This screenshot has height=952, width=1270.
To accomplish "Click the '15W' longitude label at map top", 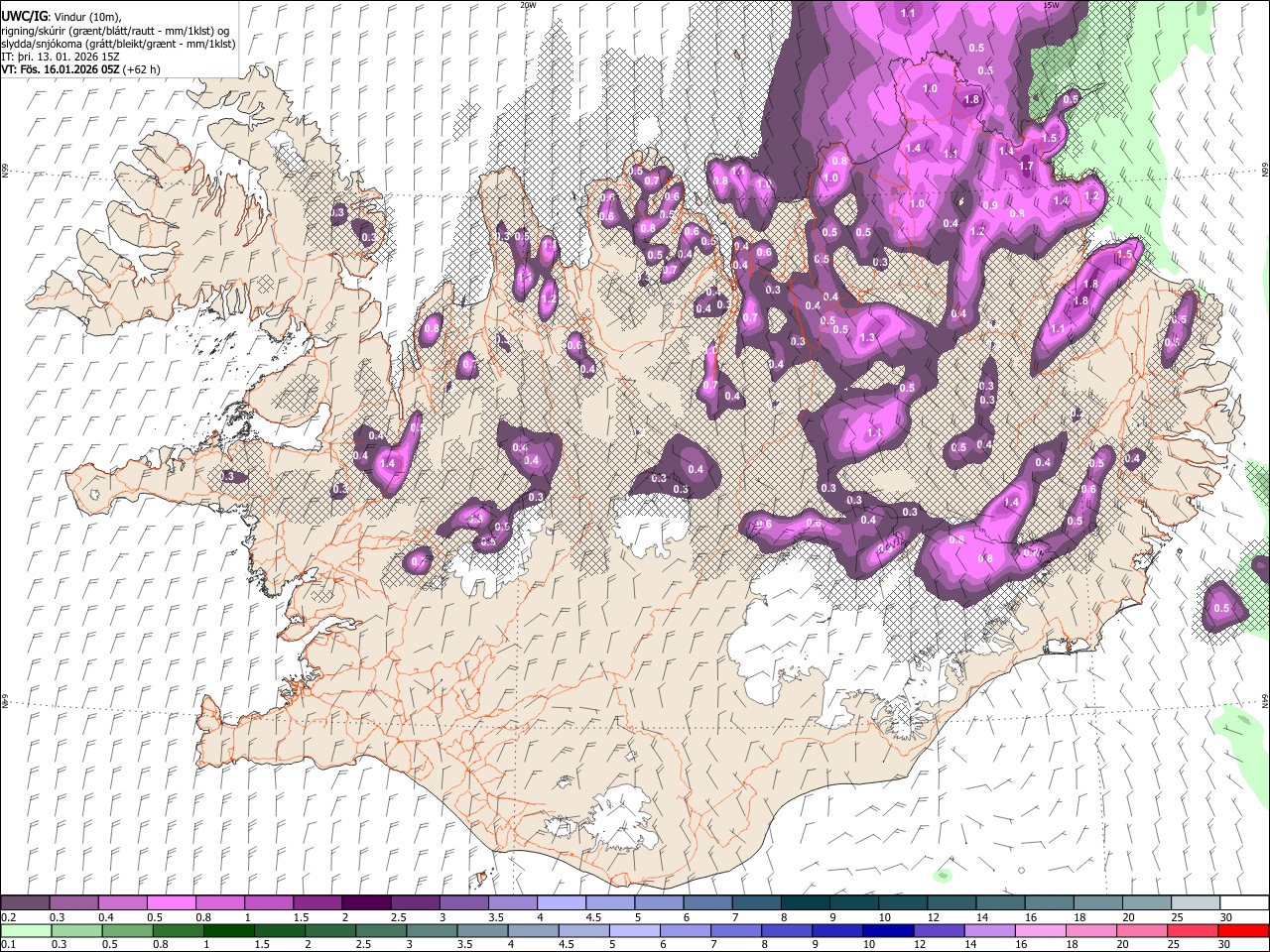I will (1051, 5).
